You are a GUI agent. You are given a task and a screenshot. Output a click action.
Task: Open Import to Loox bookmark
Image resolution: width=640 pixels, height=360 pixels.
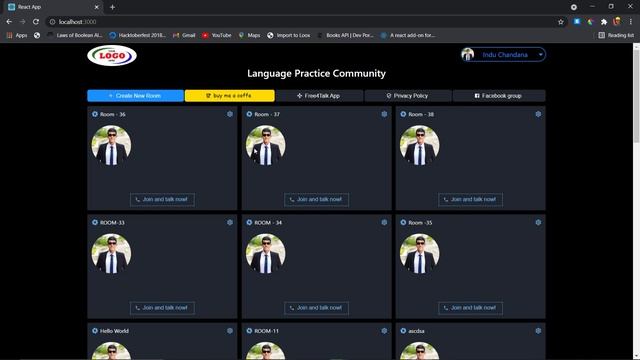click(289, 36)
